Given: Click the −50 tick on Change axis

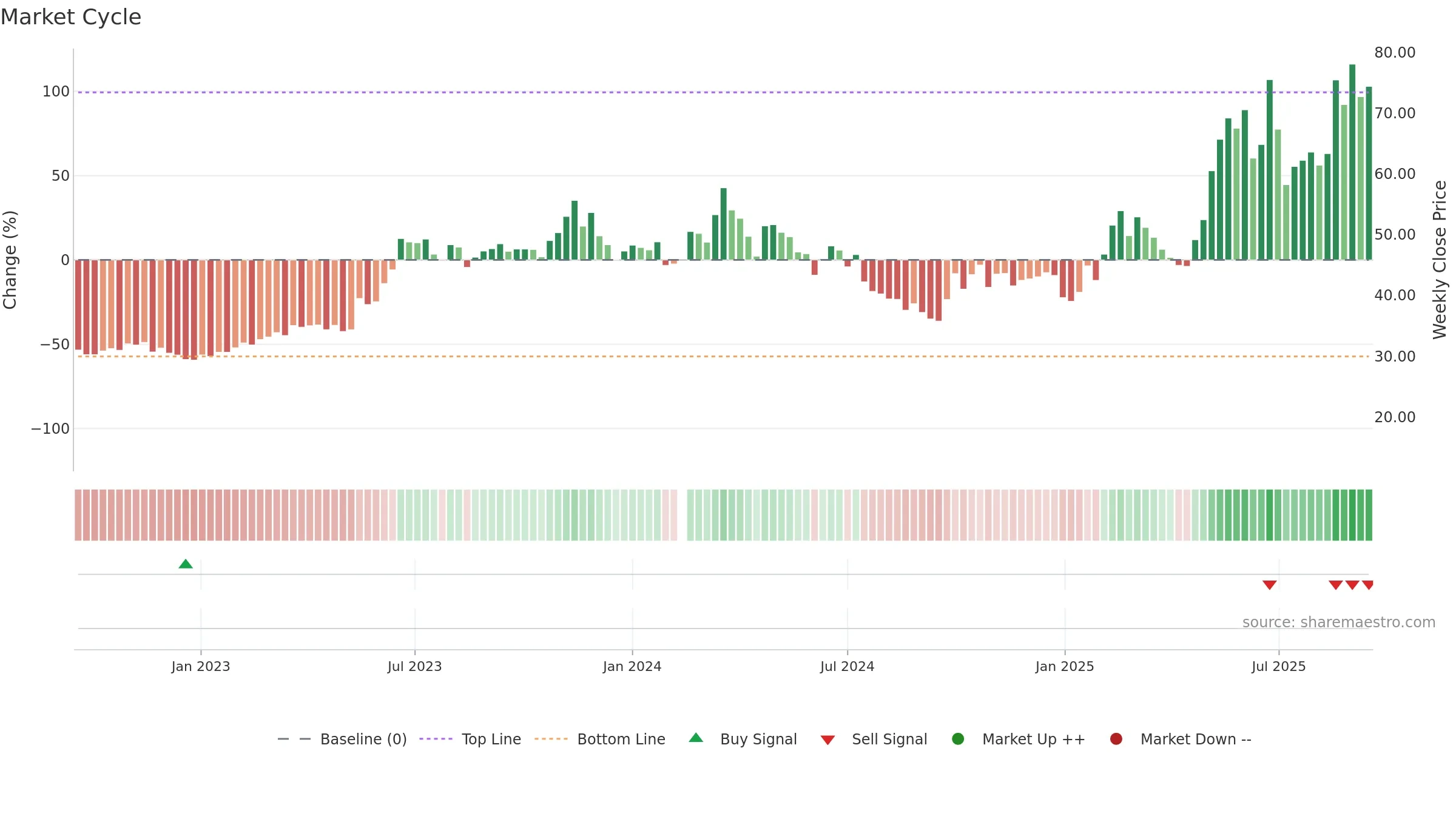Looking at the screenshot, I should pyautogui.click(x=55, y=345).
